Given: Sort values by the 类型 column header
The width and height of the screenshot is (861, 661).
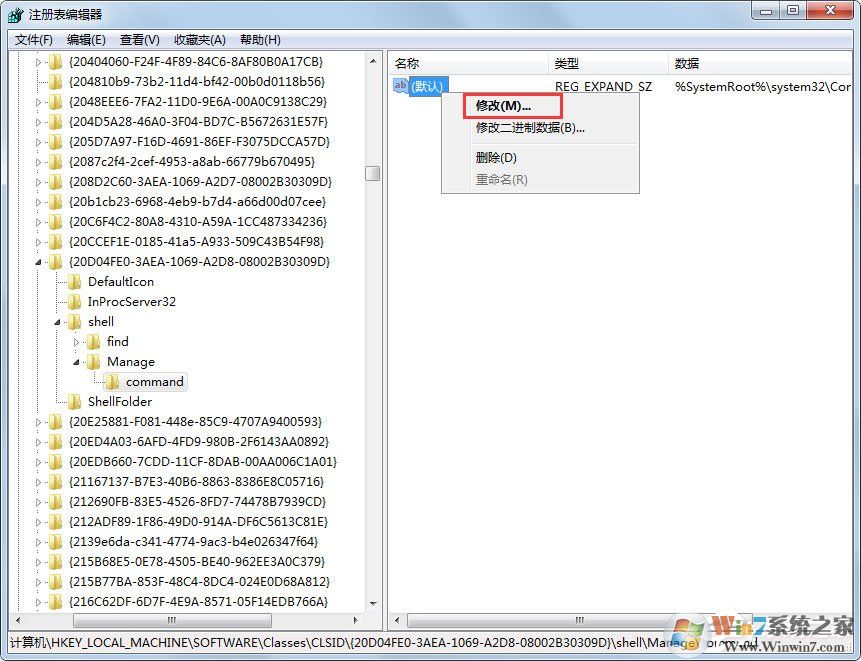Looking at the screenshot, I should tap(564, 62).
